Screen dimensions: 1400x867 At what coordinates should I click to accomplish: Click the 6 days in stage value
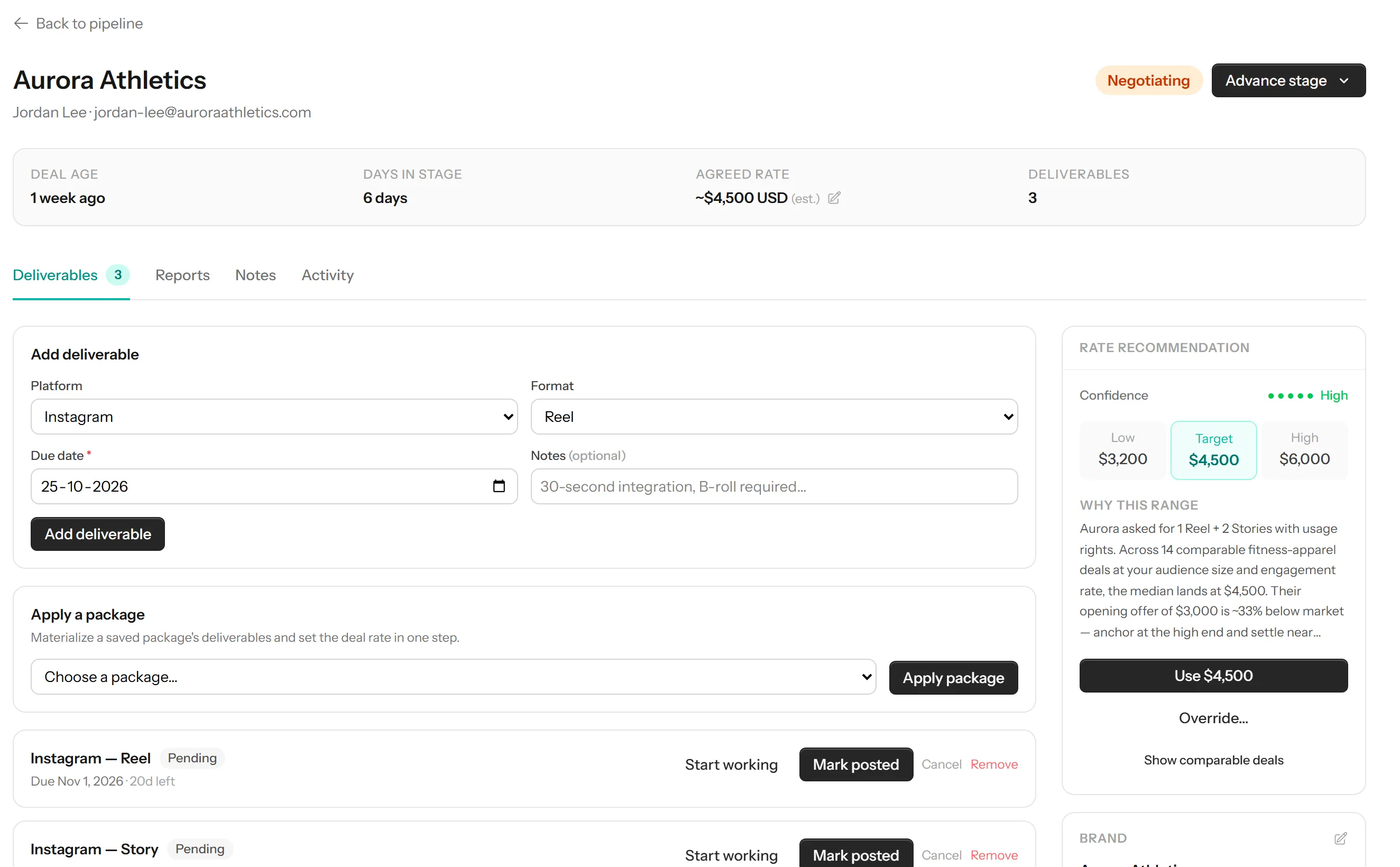385,198
